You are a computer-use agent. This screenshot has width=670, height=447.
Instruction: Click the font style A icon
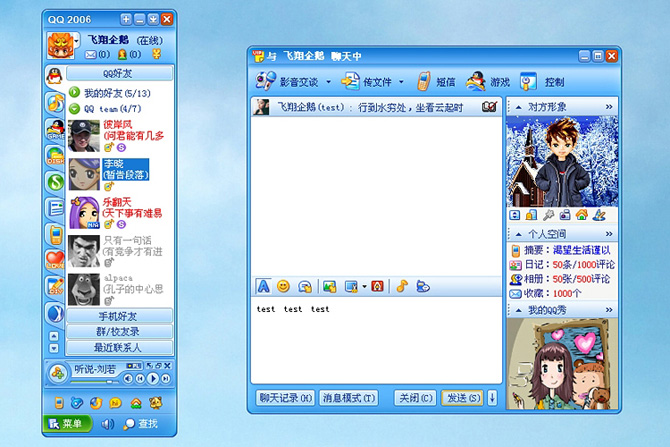tap(264, 286)
